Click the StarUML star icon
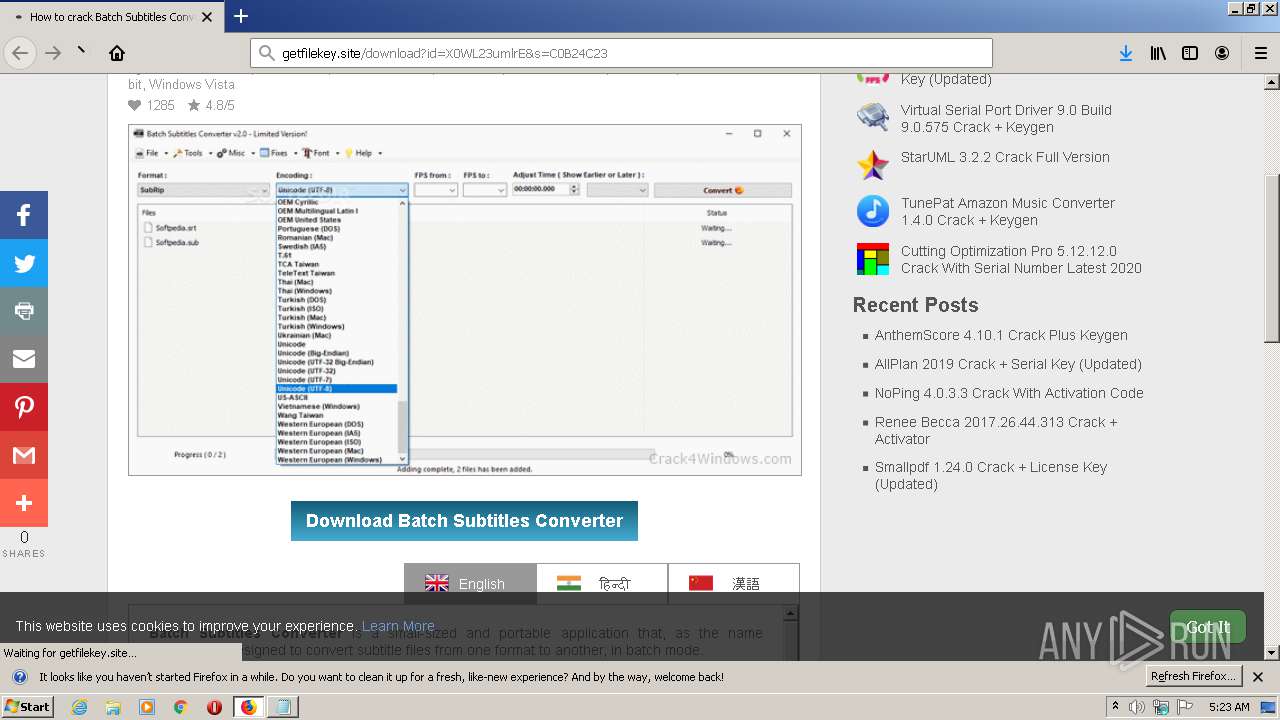1280x720 pixels. click(x=873, y=164)
